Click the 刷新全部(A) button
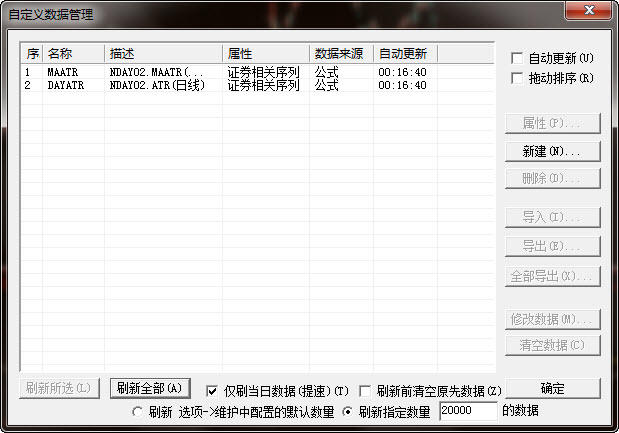The width and height of the screenshot is (619, 433). (x=149, y=389)
